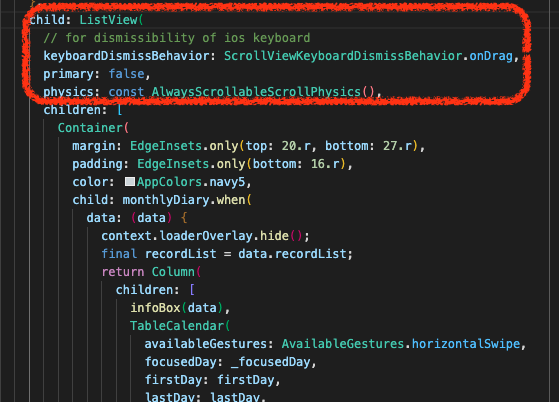Click the Column widget name
Image resolution: width=559 pixels, height=402 pixels.
(173, 272)
